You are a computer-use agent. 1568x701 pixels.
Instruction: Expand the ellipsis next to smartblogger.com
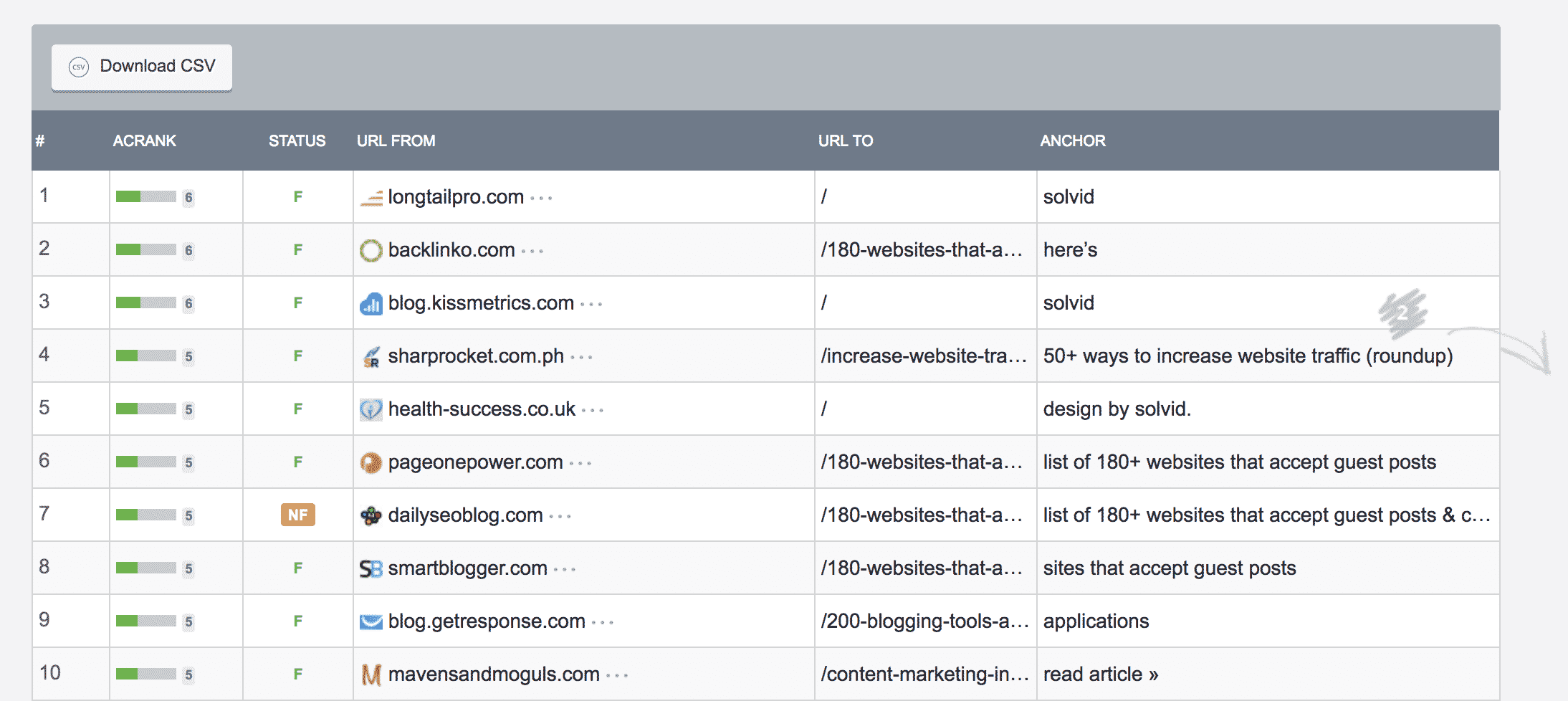click(x=564, y=570)
